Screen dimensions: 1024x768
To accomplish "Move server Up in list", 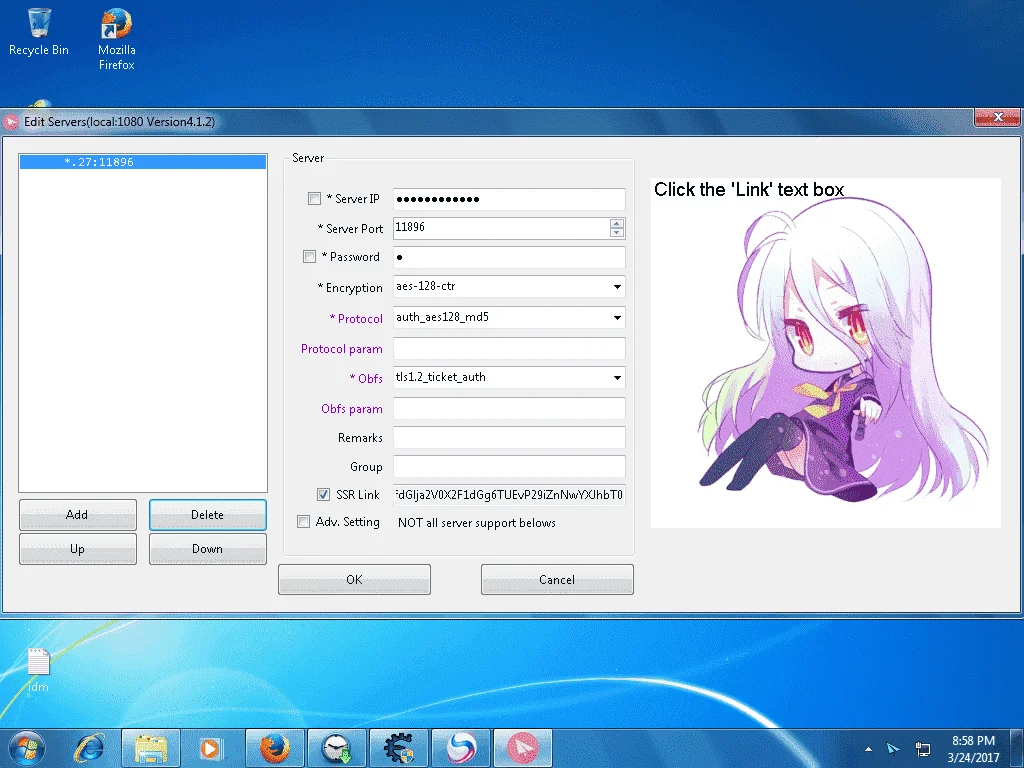I will tap(78, 549).
